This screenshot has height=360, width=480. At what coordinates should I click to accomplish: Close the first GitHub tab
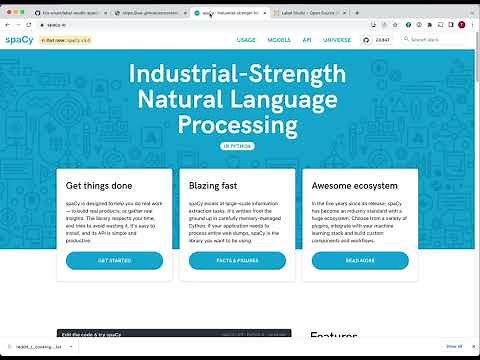[x=105, y=13]
